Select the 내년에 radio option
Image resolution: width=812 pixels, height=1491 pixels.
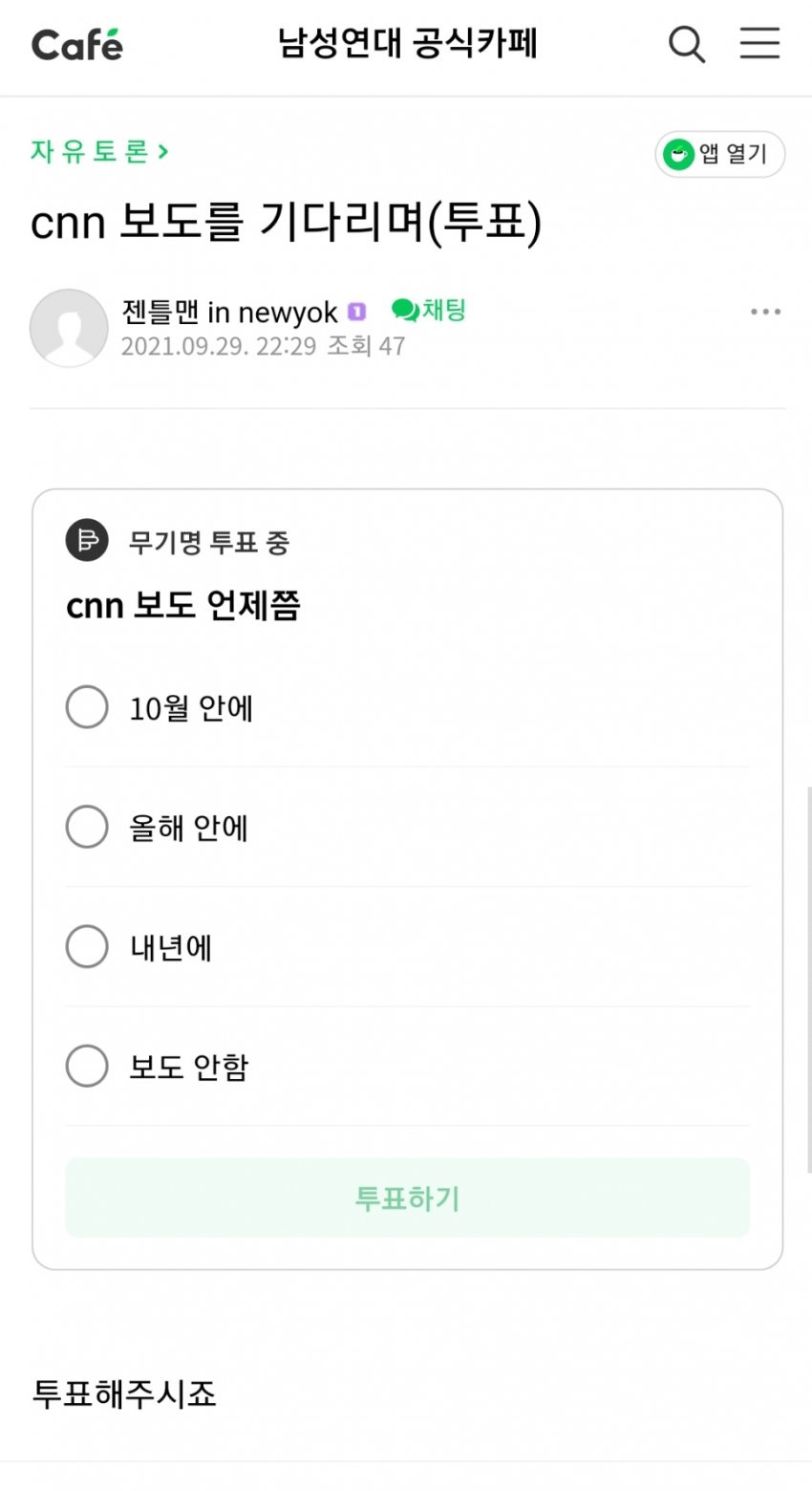[87, 946]
